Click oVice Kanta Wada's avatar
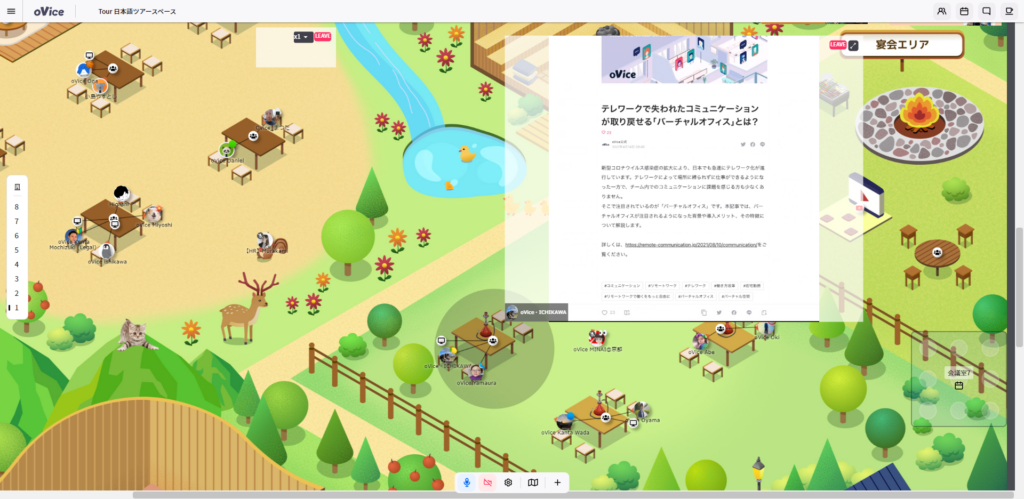Screen dimensions: 1024x499 [564, 421]
